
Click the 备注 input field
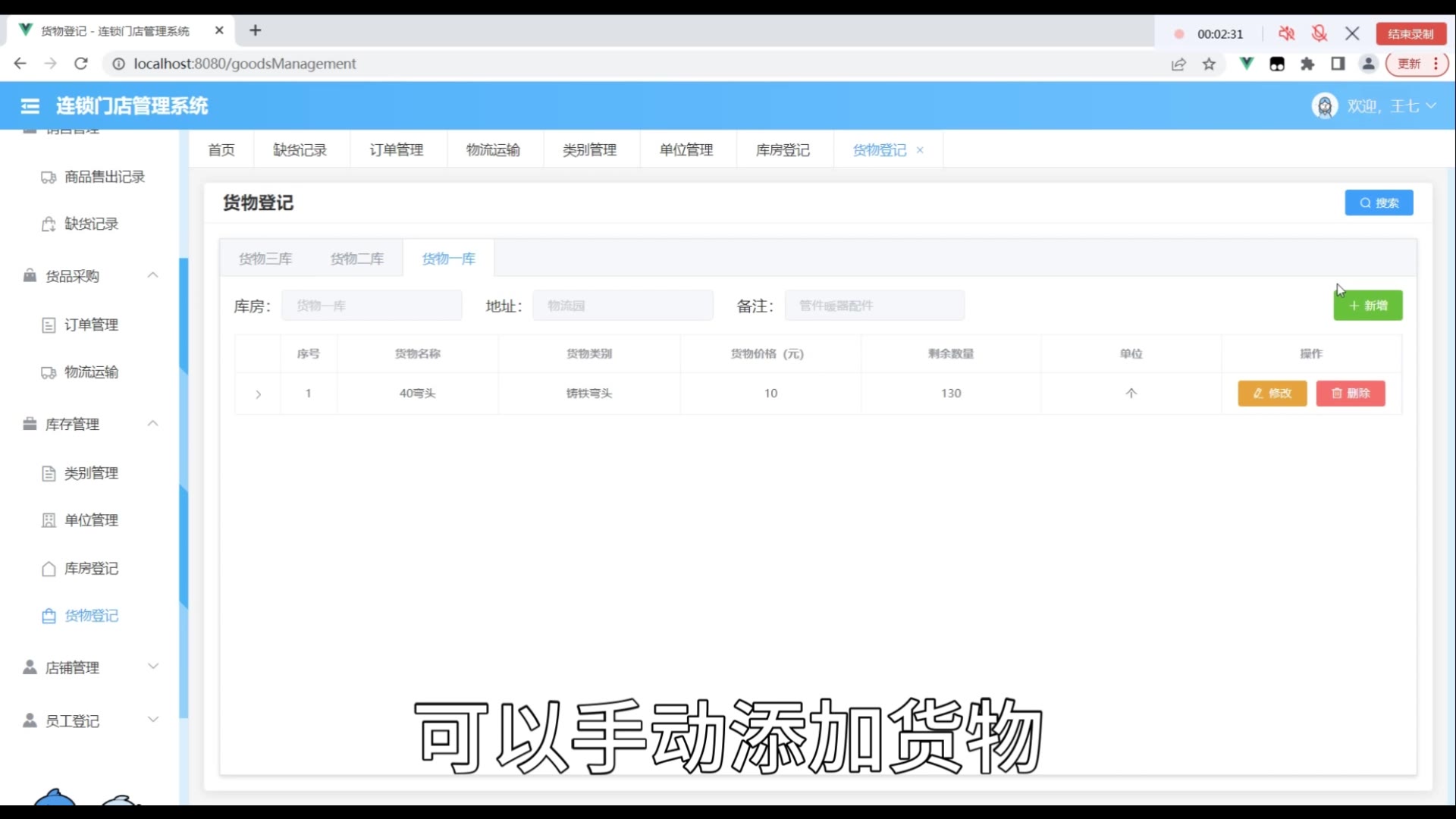click(x=874, y=306)
